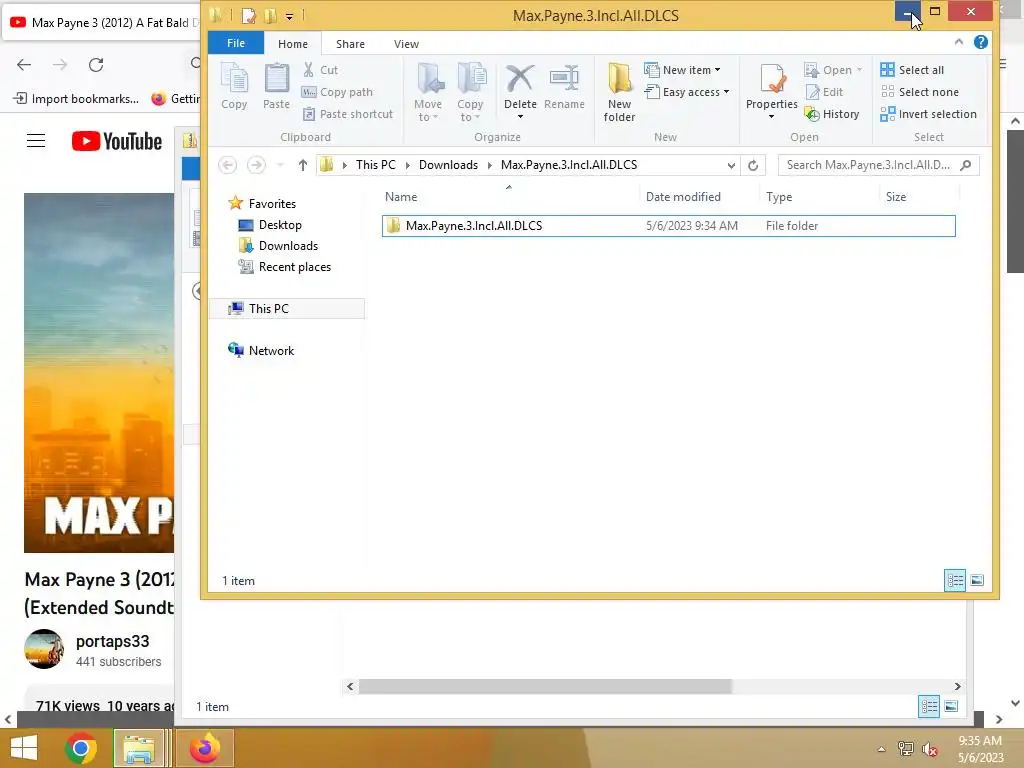Select the Max Payne 3 Firefox tab
Image resolution: width=1024 pixels, height=768 pixels.
click(104, 23)
